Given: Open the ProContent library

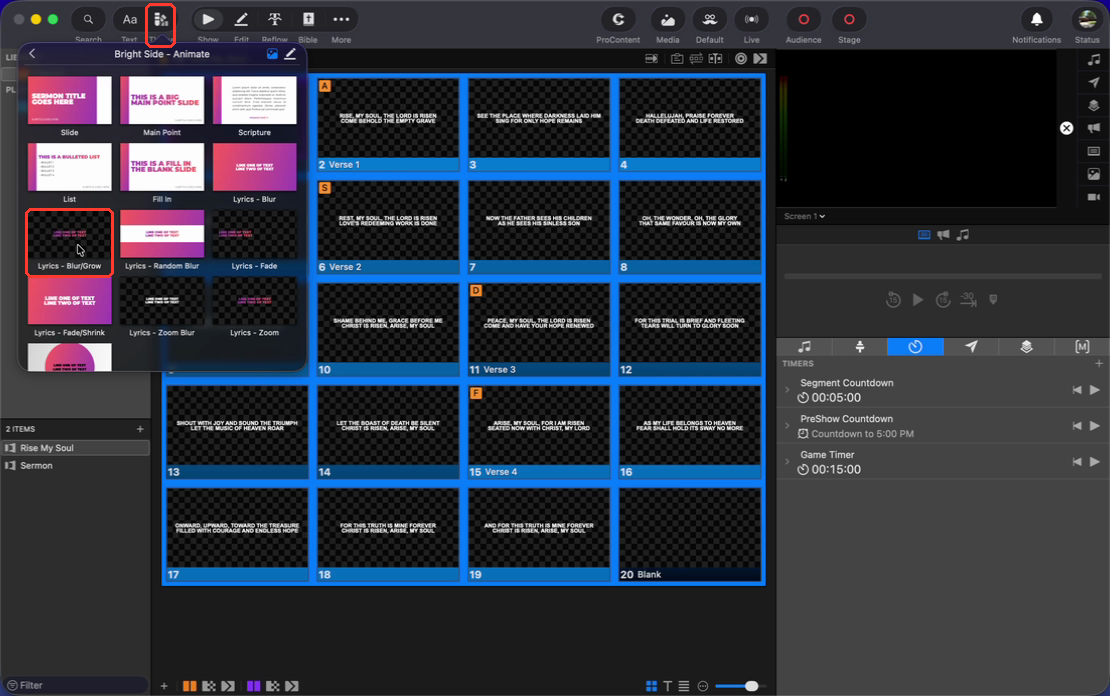Looking at the screenshot, I should point(618,20).
